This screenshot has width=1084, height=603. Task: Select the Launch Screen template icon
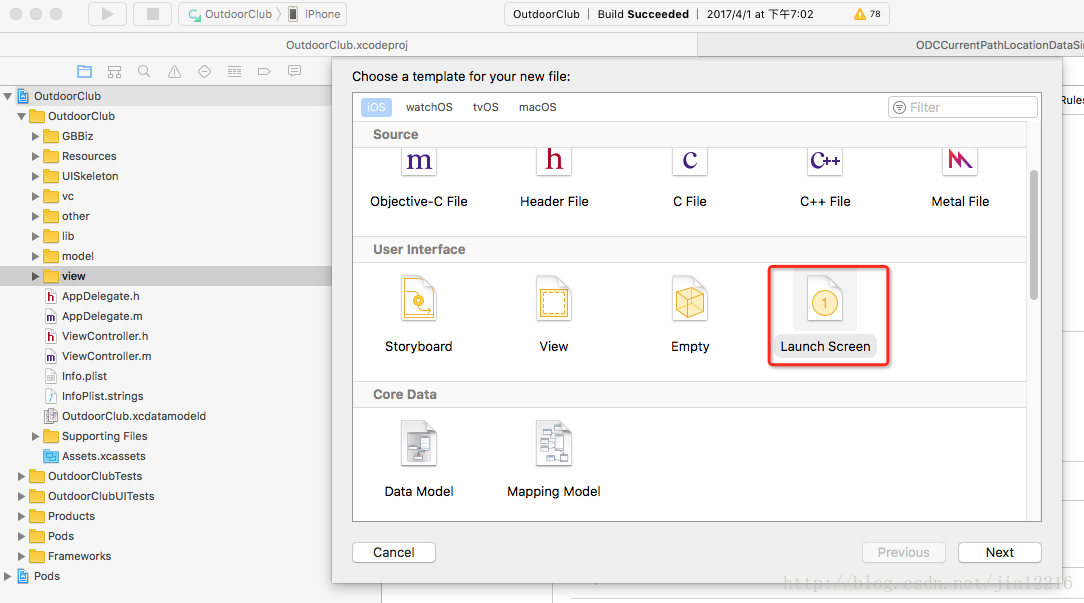click(x=825, y=300)
